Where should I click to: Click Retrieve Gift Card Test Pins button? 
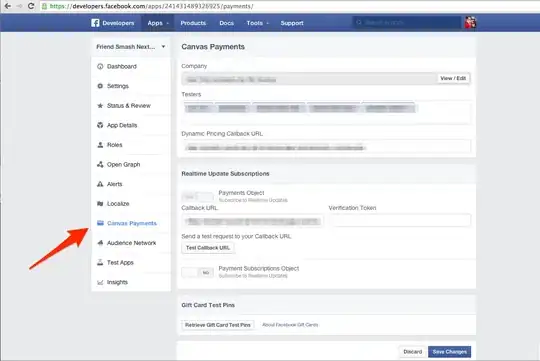point(218,325)
